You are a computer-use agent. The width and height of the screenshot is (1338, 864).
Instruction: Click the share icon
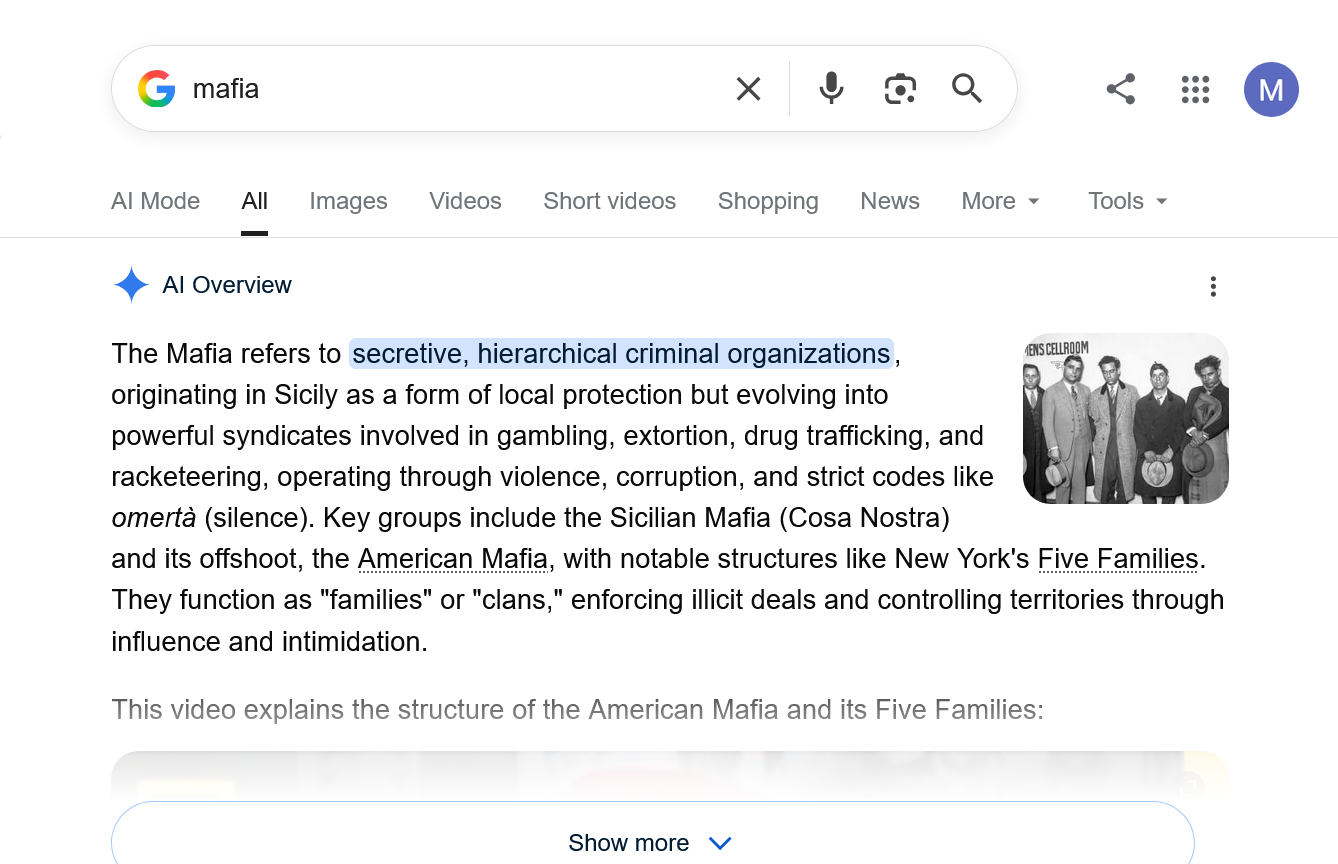[1120, 89]
